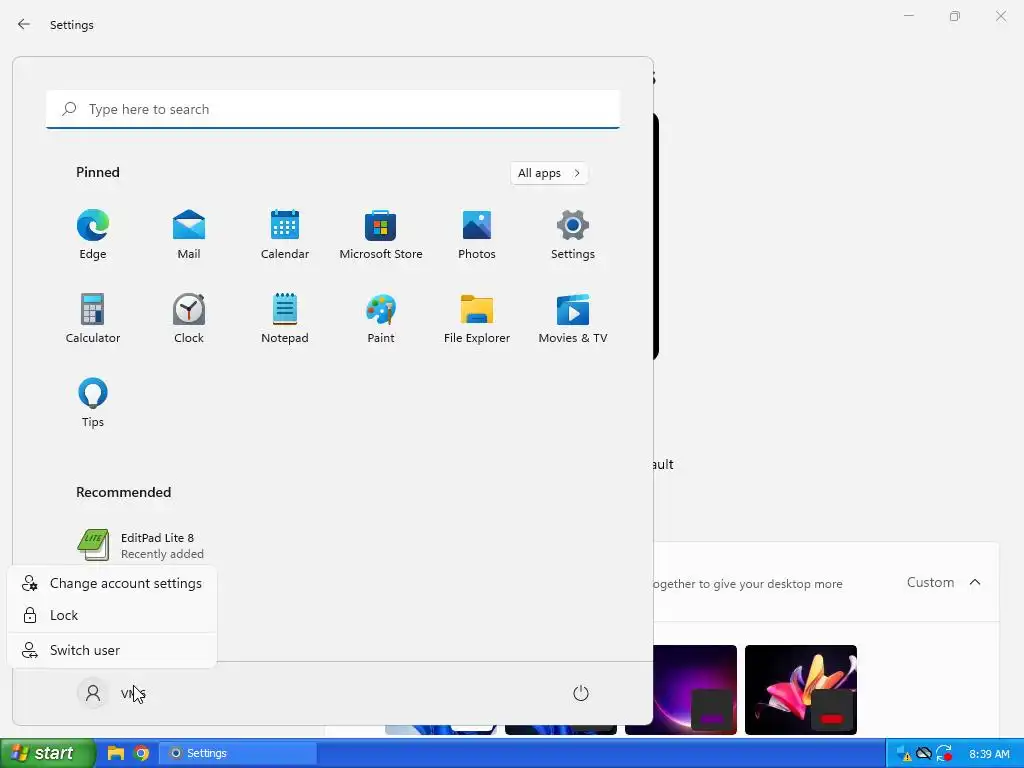Click the cloud-off icon in system tray
Image resolution: width=1024 pixels, height=768 pixels.
pyautogui.click(x=923, y=754)
